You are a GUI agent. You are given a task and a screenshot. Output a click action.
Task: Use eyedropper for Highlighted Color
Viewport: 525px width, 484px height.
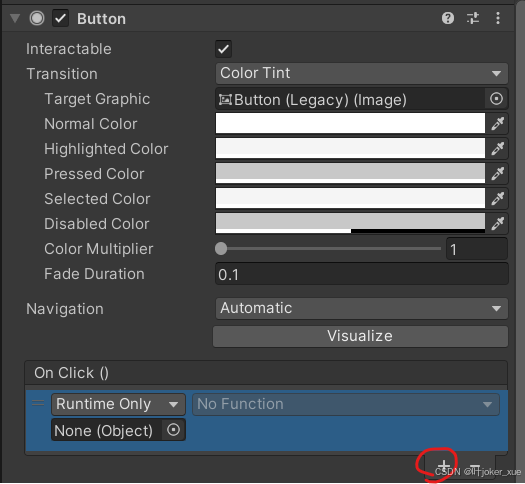point(498,149)
